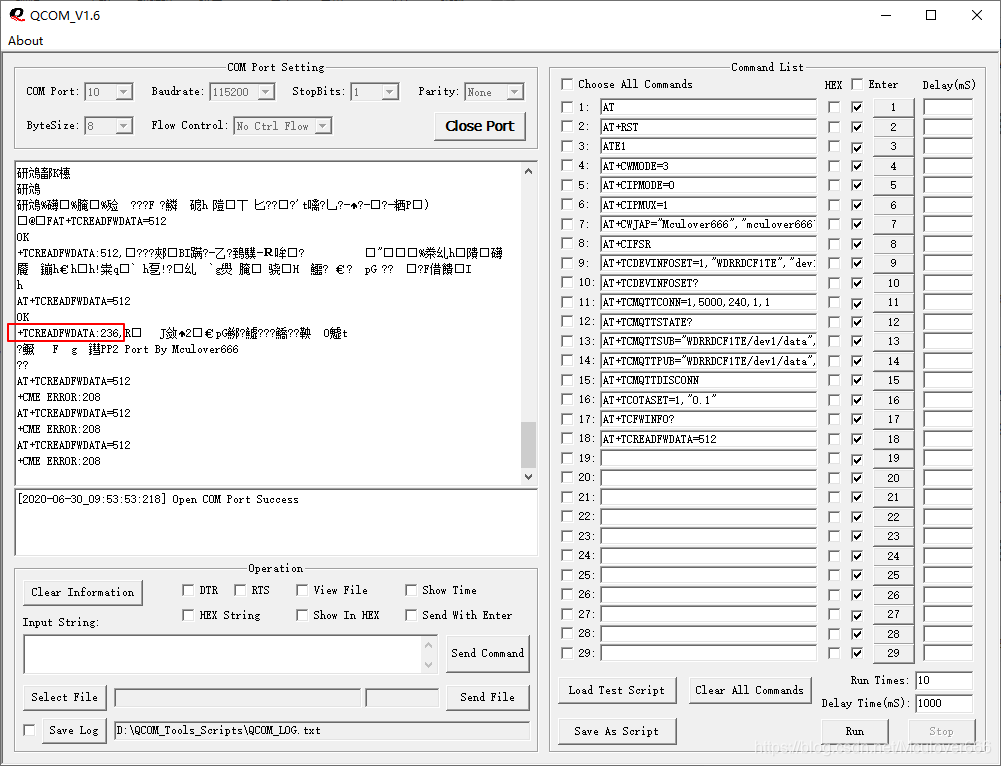Click Save As Script button
This screenshot has width=1001, height=766.
click(x=617, y=732)
